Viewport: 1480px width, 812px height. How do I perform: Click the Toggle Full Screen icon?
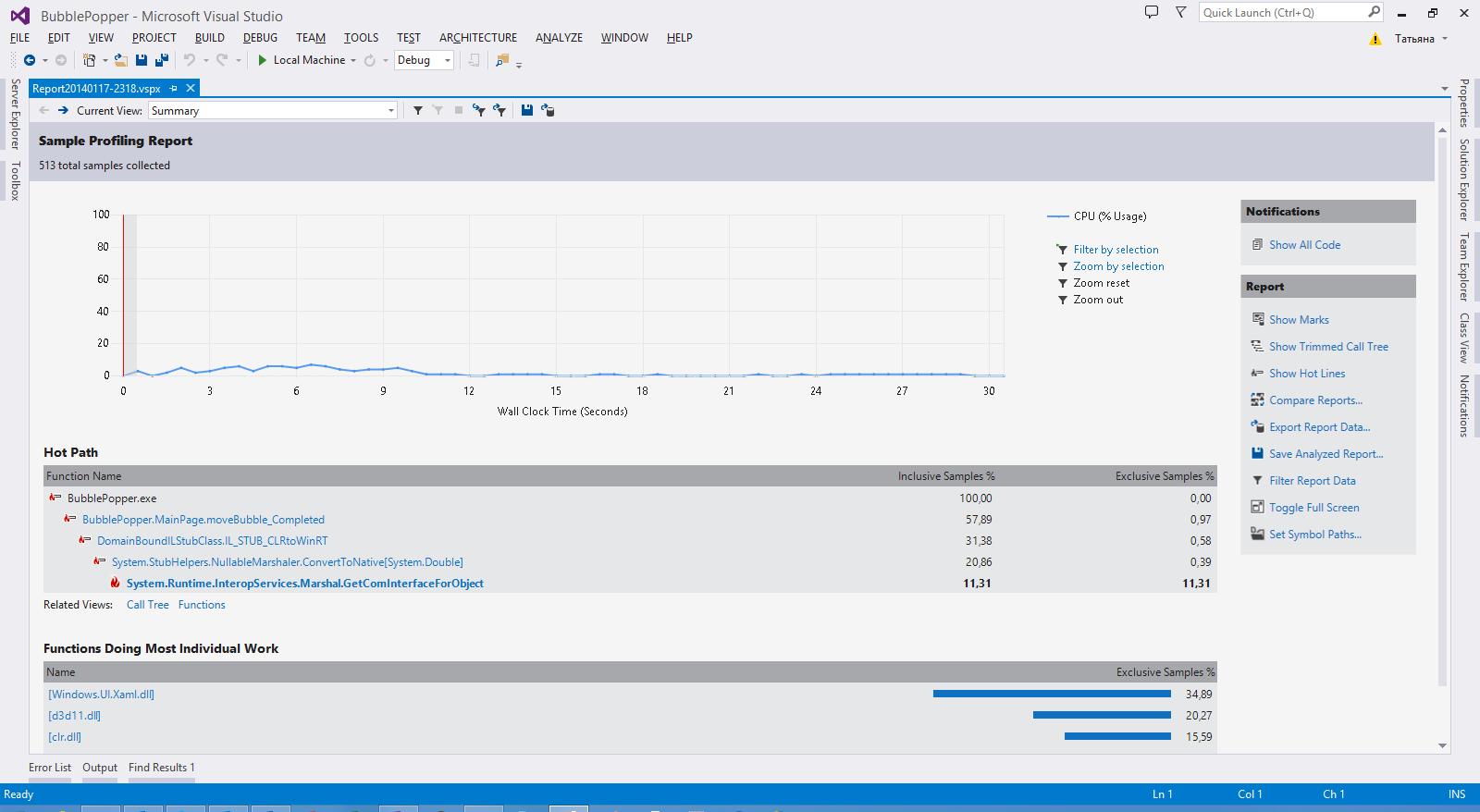pos(1258,507)
